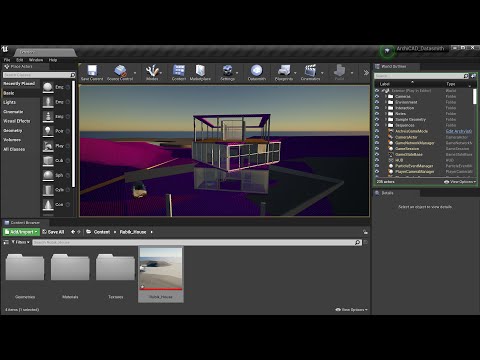Click the World Outliner create folder icon

tap(473, 76)
